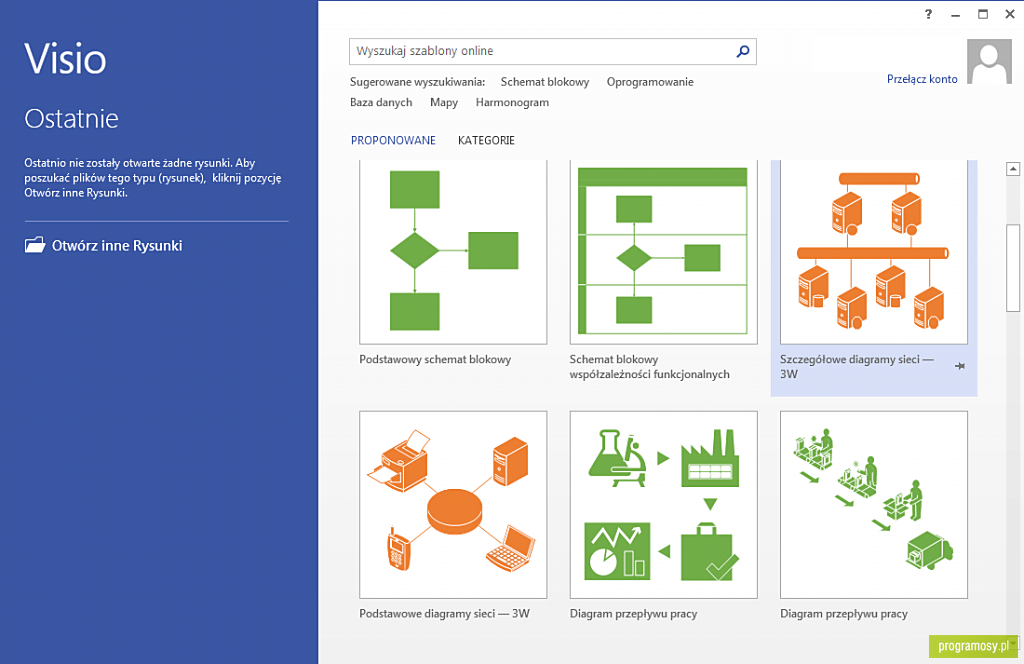Select Schemat blokowy współzależności funkcjonalnych thumbnail
The image size is (1024, 664).
[x=664, y=252]
